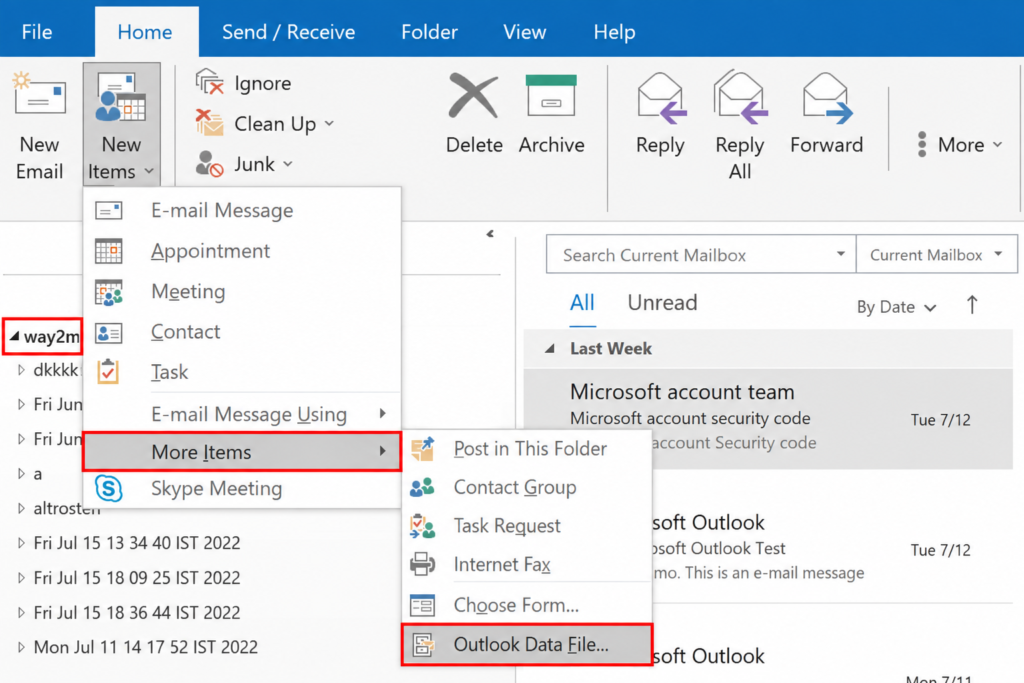Open the New Items dropdown button
Viewport: 1024px width, 683px height.
[121, 125]
